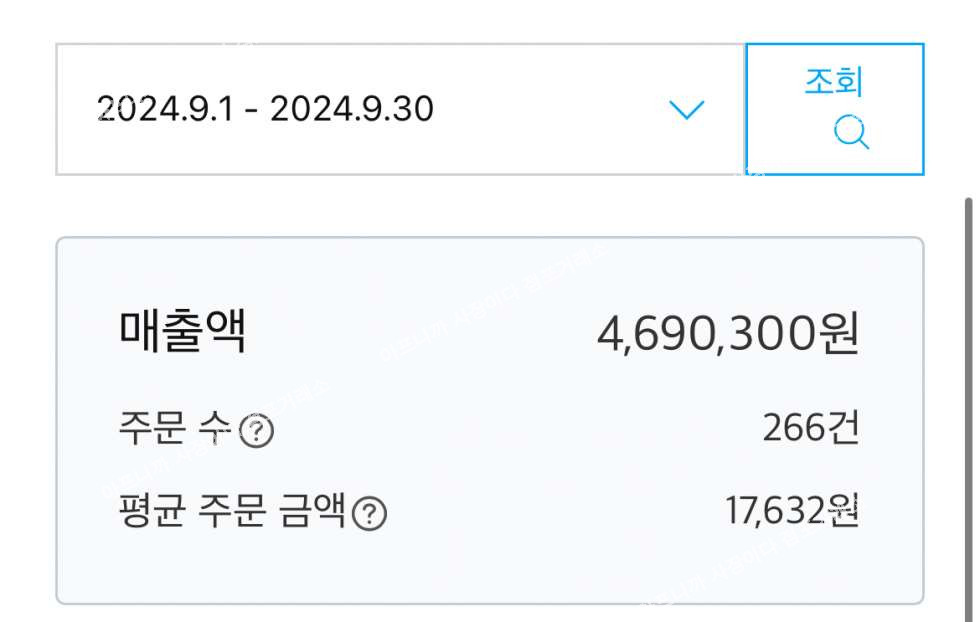Open the 평균 주문 금액 help question-mark icon
The width and height of the screenshot is (980, 622).
[369, 514]
